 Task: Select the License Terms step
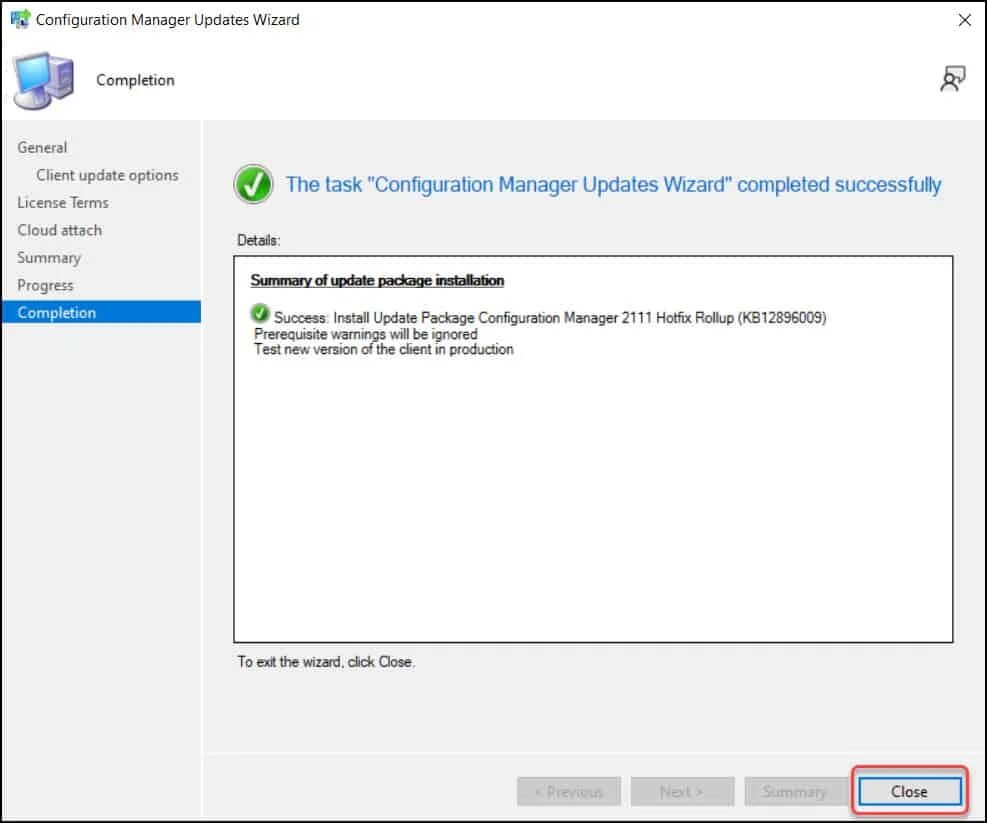[x=63, y=203]
